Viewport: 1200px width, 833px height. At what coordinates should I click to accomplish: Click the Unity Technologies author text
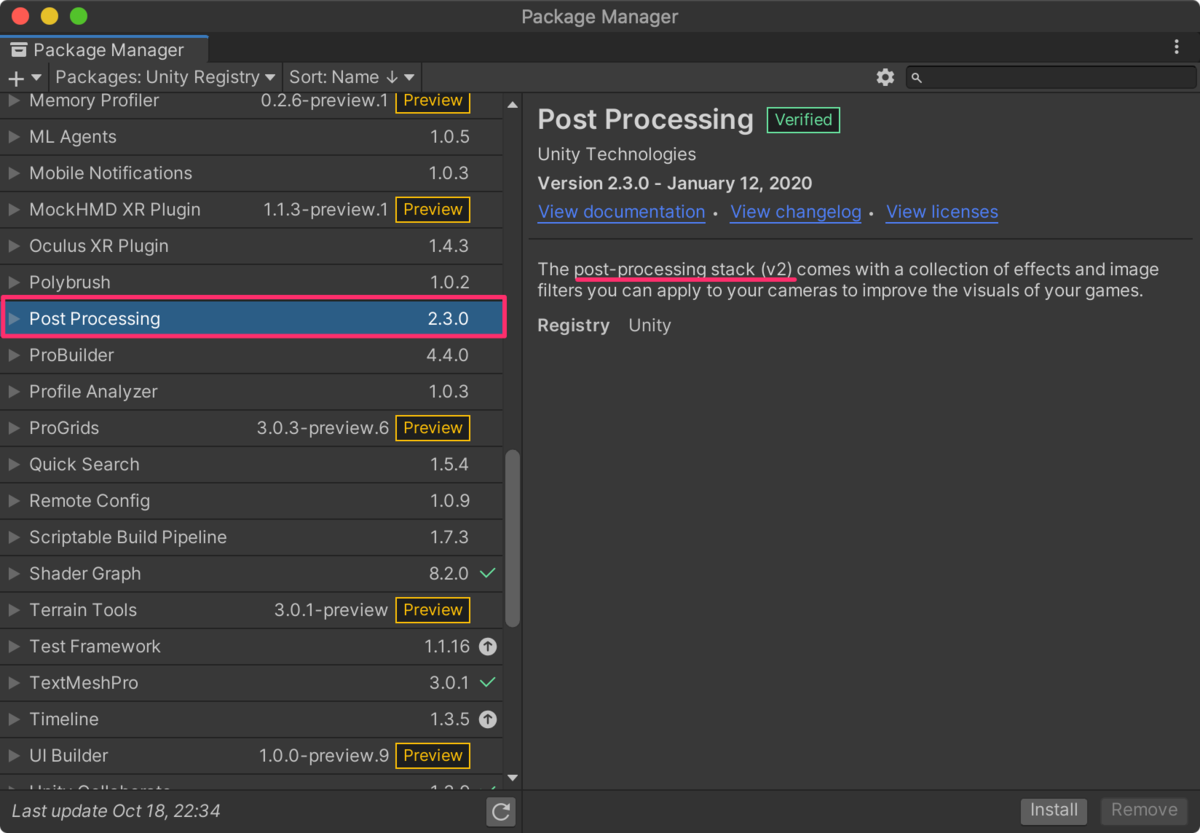[x=617, y=155]
